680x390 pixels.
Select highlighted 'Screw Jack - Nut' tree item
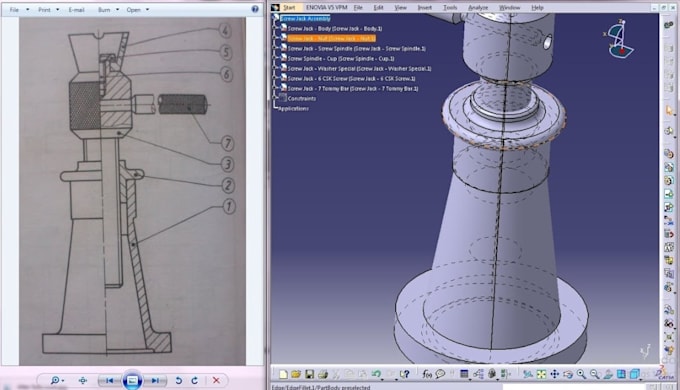331,39
